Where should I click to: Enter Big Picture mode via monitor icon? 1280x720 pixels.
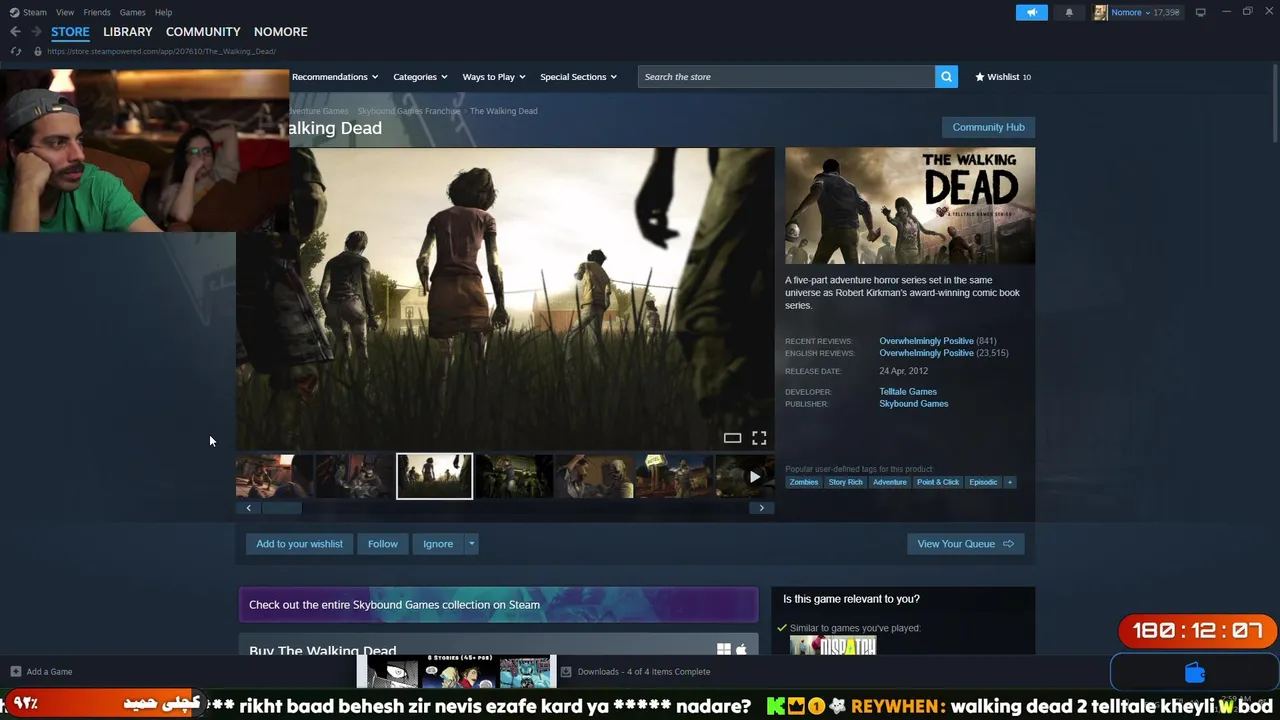click(1201, 12)
